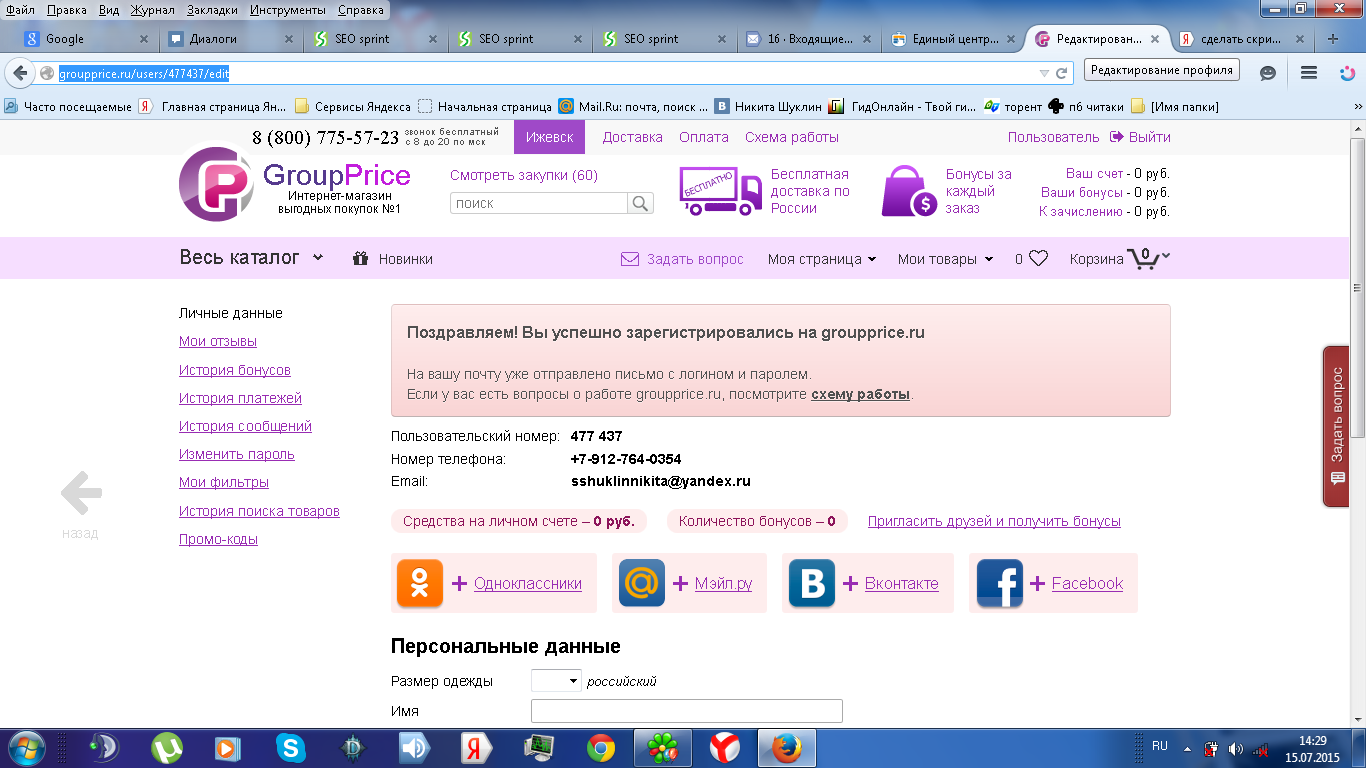Close the Редактирование профиля tab
This screenshot has height=768, width=1366.
(x=1155, y=39)
